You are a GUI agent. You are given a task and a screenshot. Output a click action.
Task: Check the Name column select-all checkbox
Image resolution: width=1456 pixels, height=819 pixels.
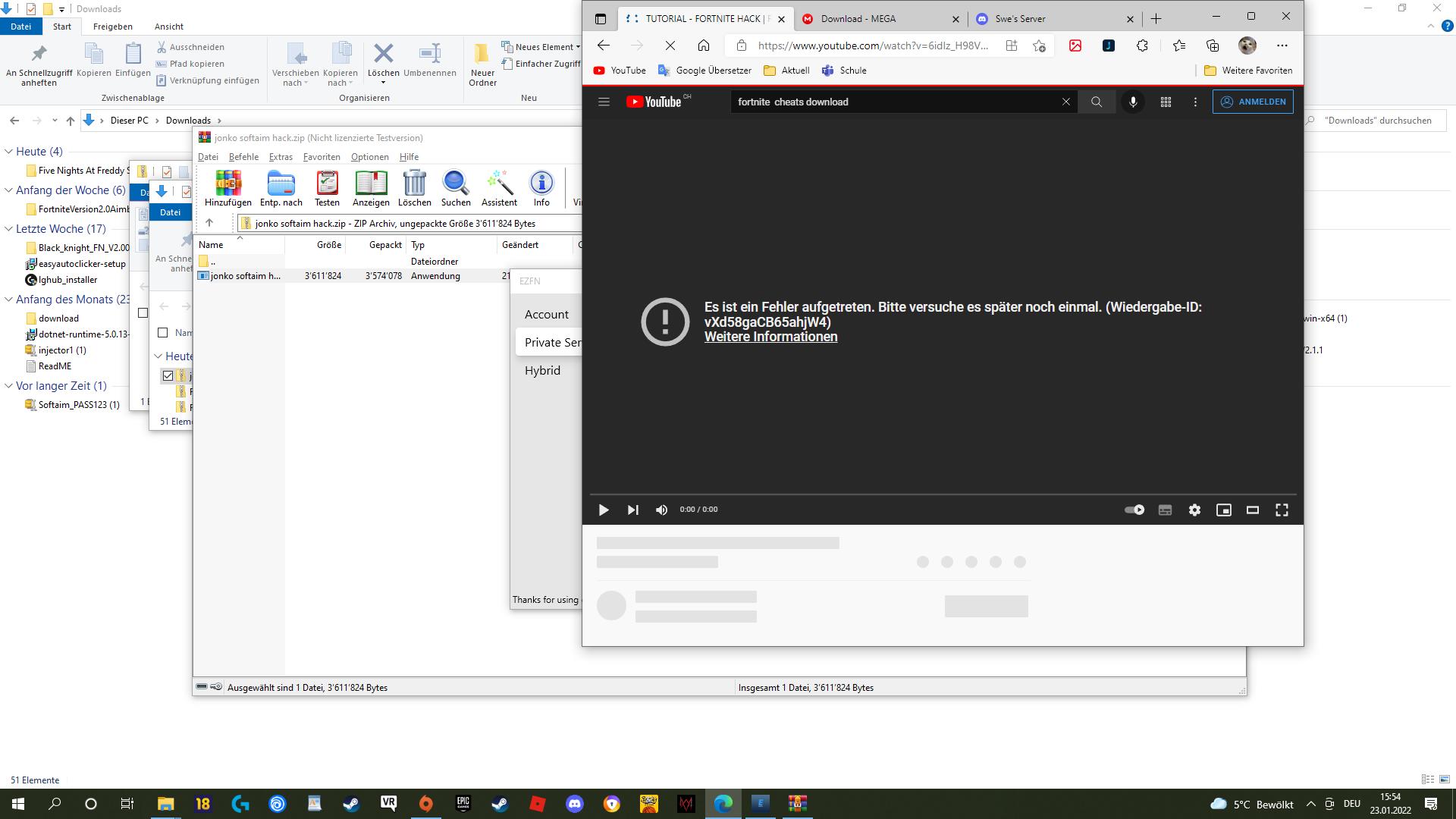click(x=162, y=332)
